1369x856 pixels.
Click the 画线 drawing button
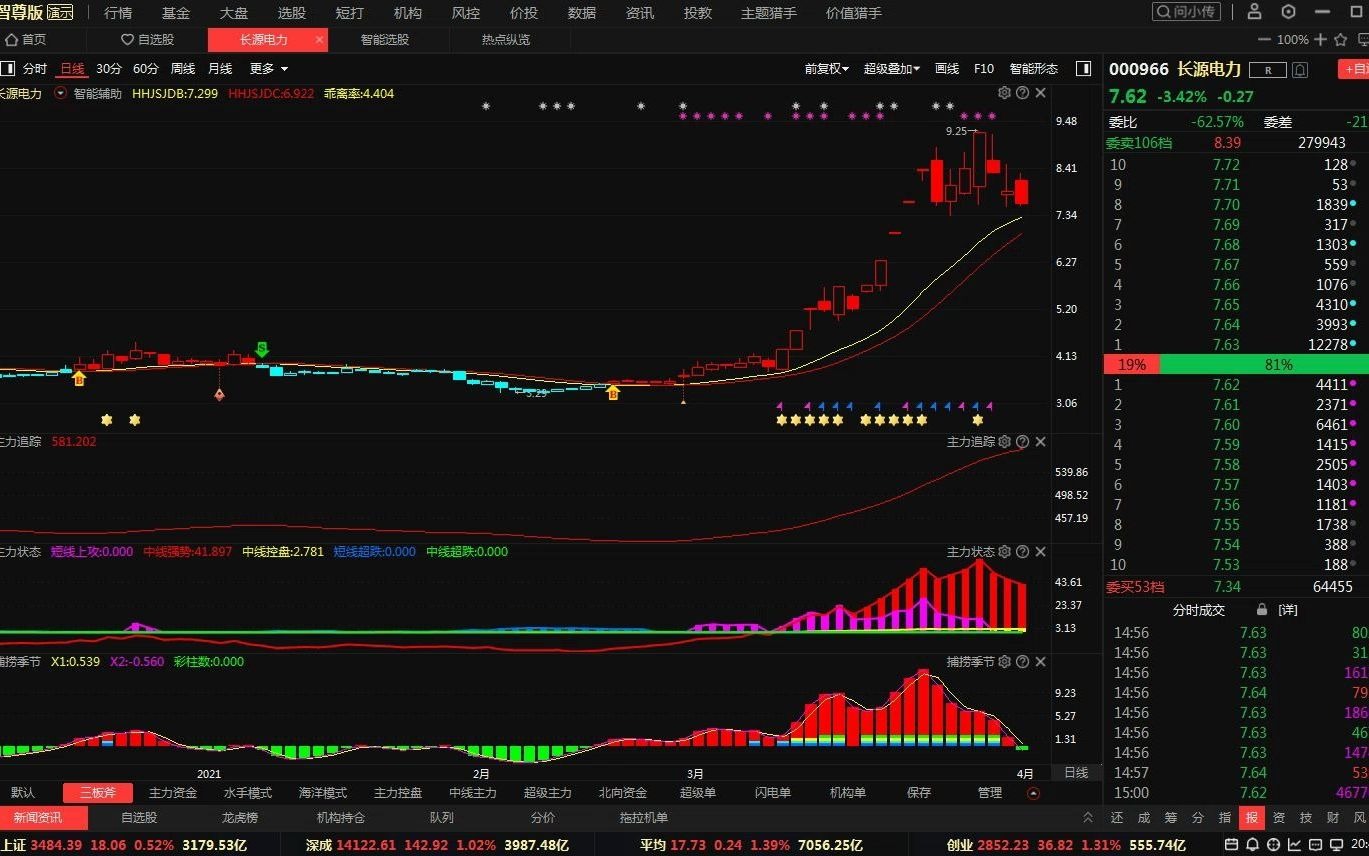pos(947,69)
